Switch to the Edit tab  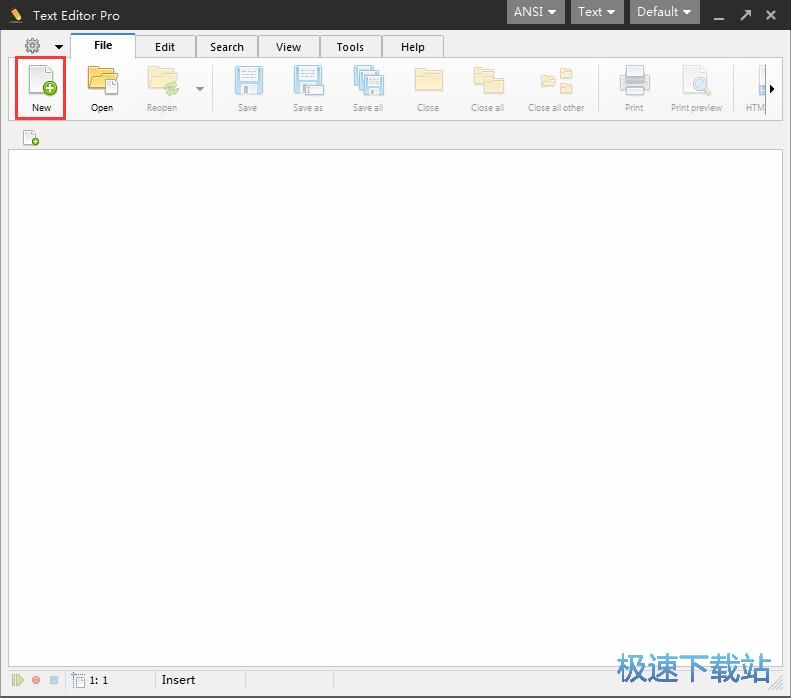(x=165, y=47)
